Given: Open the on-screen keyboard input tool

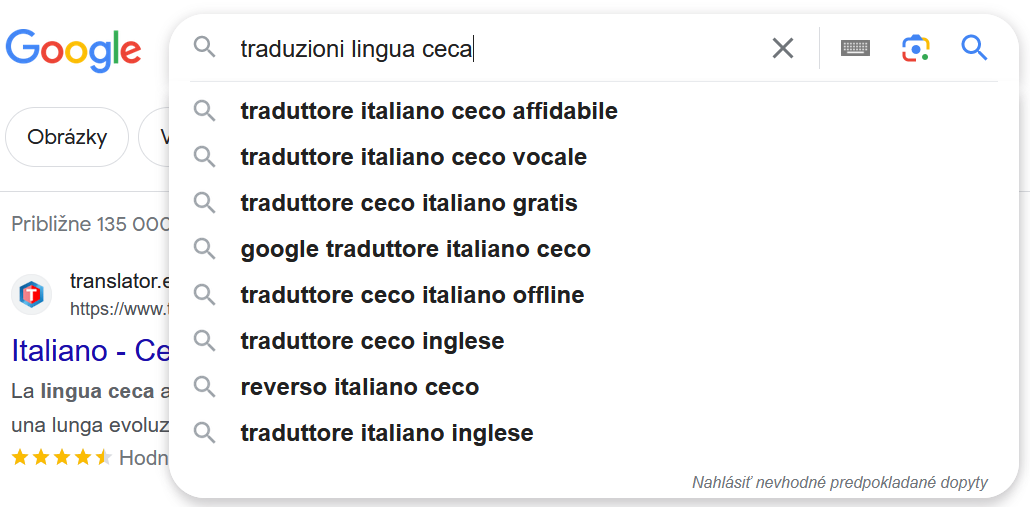Looking at the screenshot, I should pyautogui.click(x=855, y=48).
